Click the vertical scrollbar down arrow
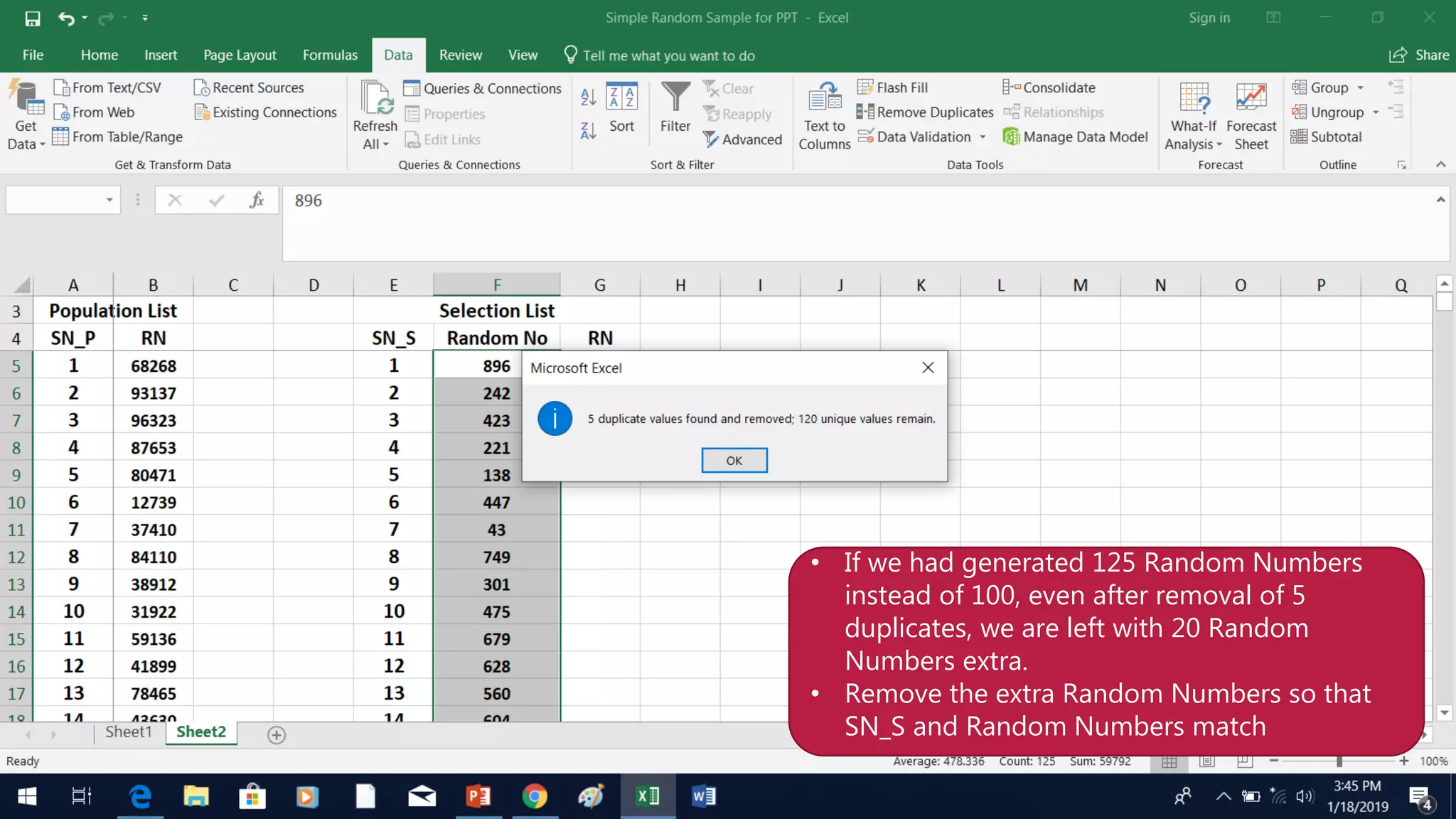The image size is (1456, 819). click(x=1444, y=712)
